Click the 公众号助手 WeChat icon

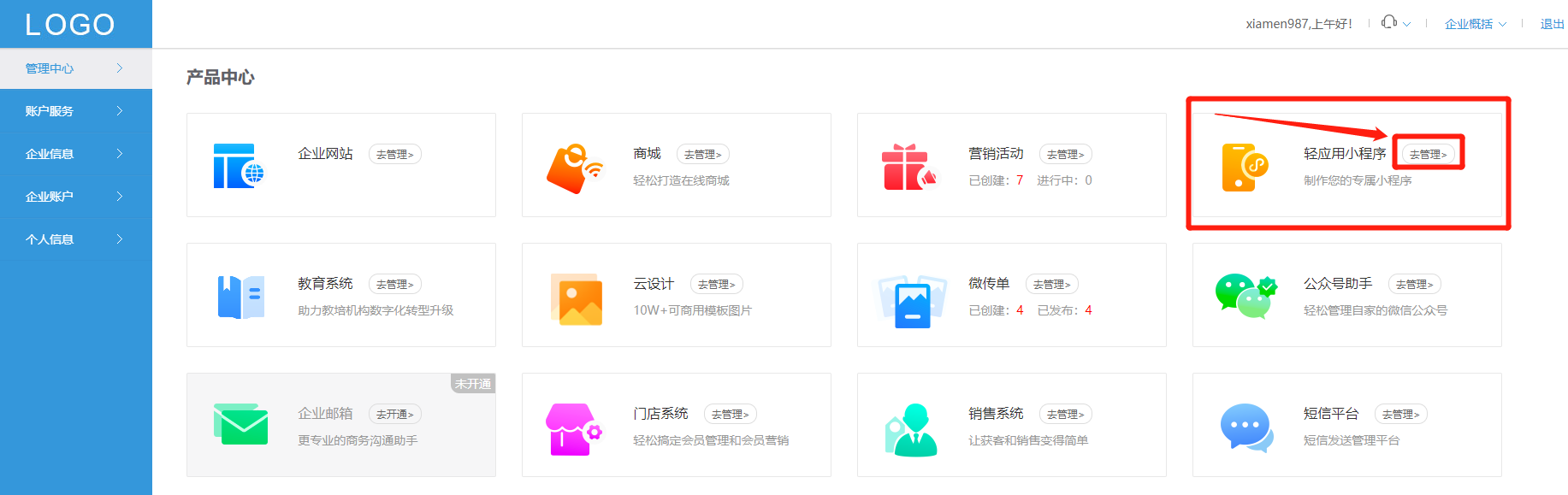coord(1246,297)
